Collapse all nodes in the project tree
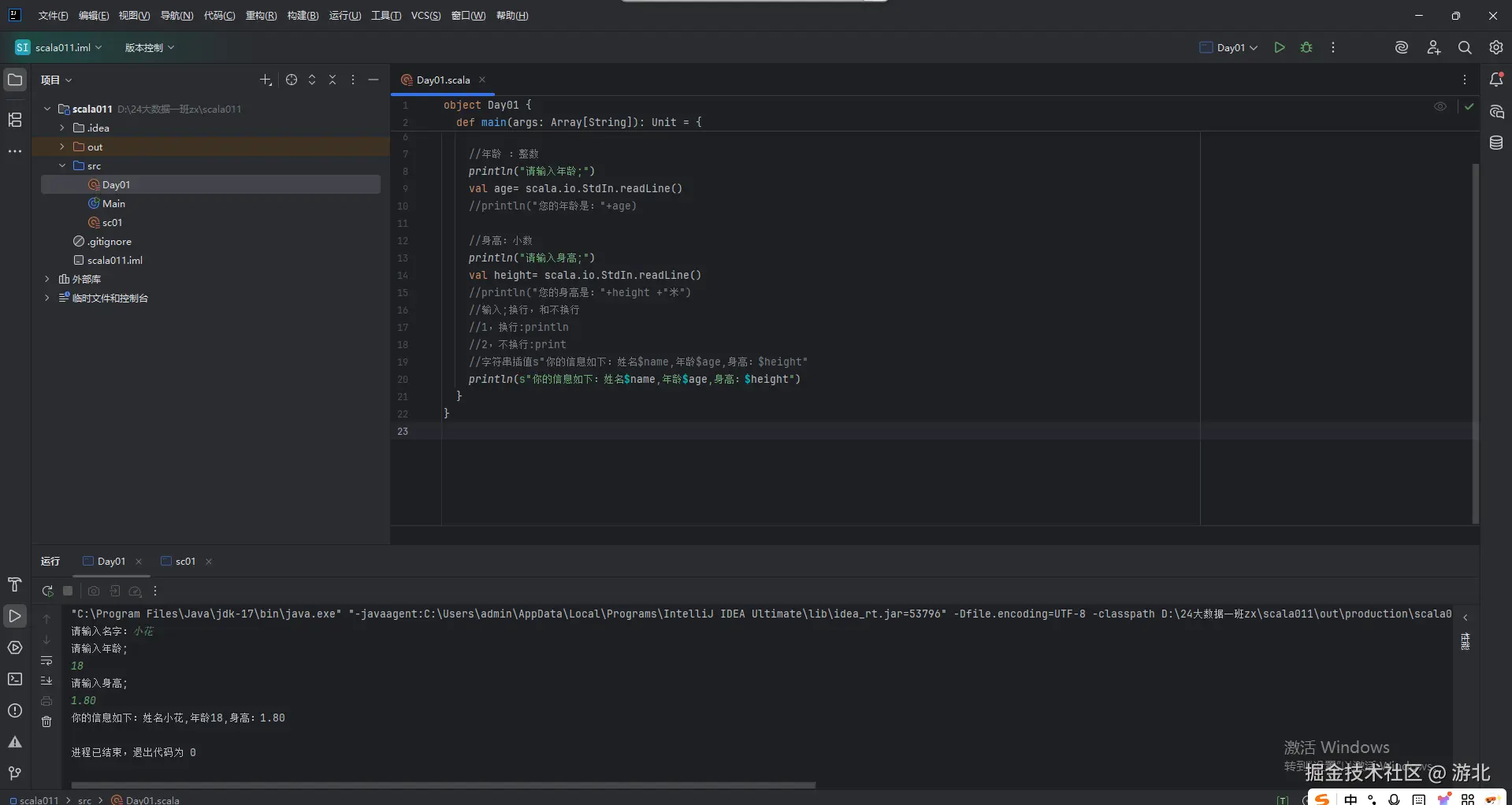This screenshot has width=1512, height=805. pyautogui.click(x=332, y=80)
